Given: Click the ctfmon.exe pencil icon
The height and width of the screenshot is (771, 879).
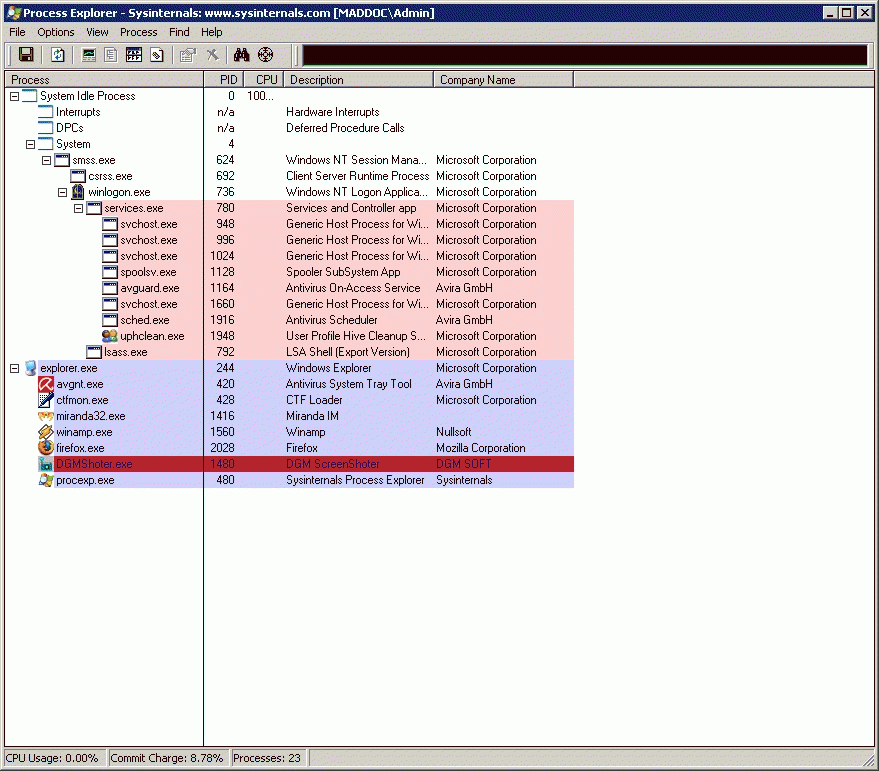Looking at the screenshot, I should (x=46, y=400).
